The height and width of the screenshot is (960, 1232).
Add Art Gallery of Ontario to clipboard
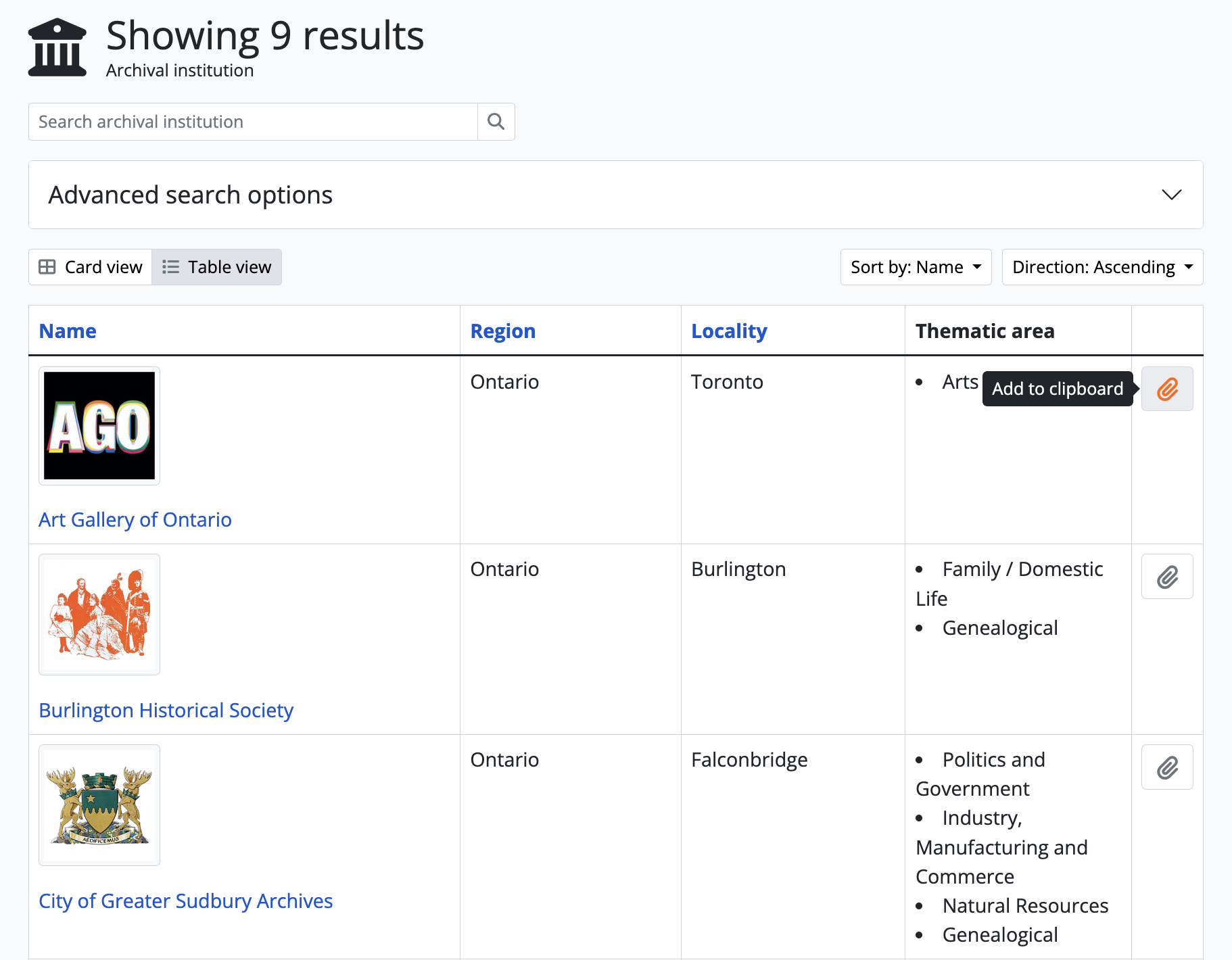(1166, 389)
